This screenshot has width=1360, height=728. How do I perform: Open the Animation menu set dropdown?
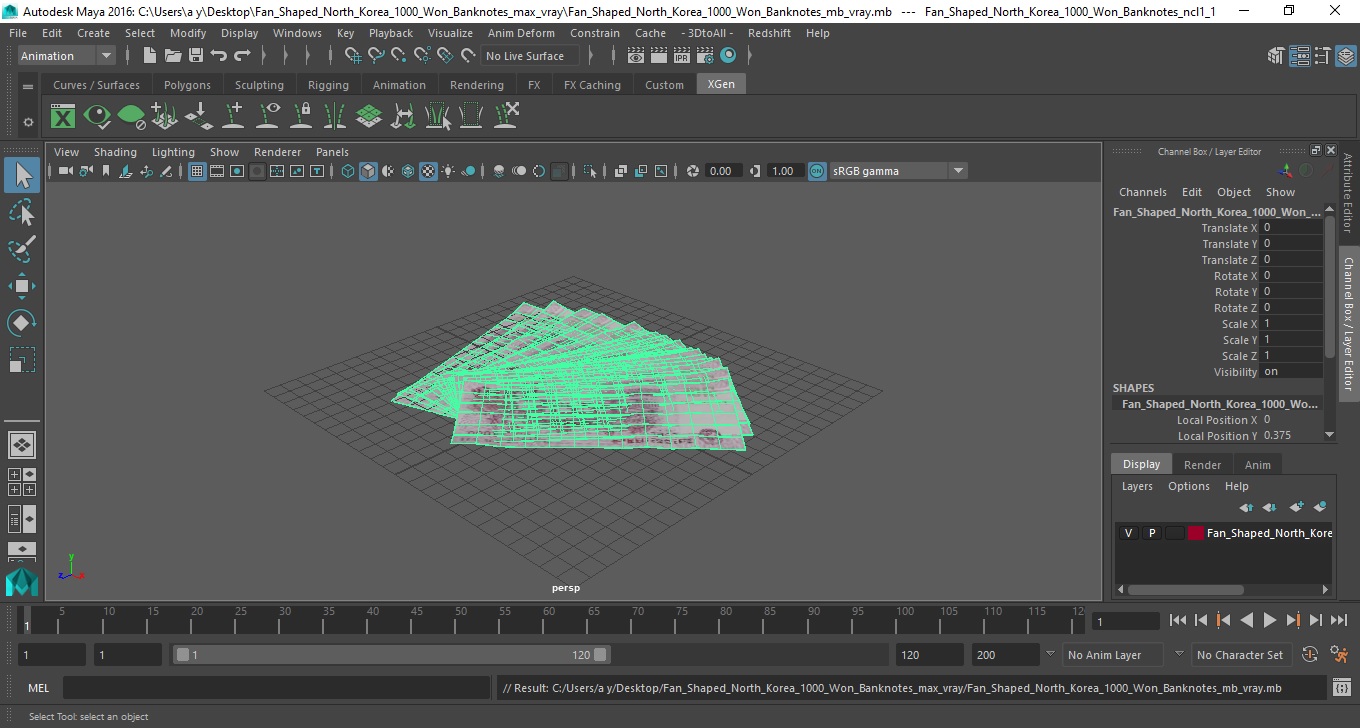(x=66, y=56)
